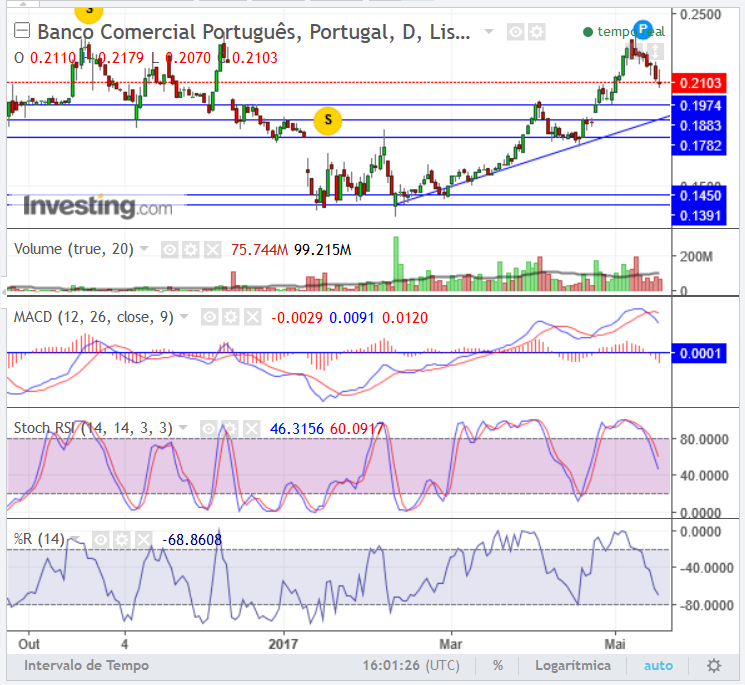Click the Mai date on time axis
Viewport: 745px width, 685px height.
tap(614, 644)
